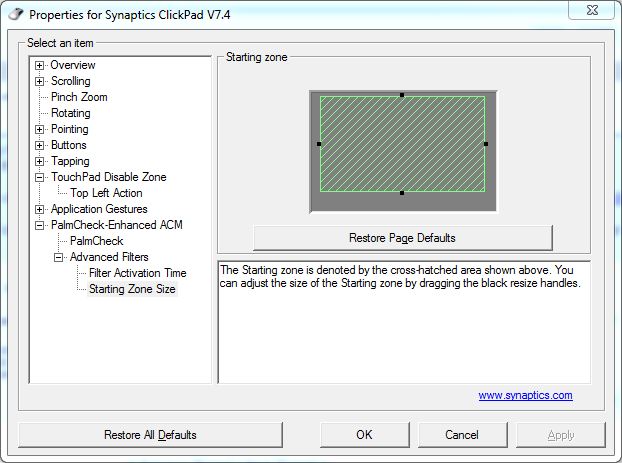Select TouchPad Disable Zone item
Screen dimensions: 622x463
click(108, 177)
